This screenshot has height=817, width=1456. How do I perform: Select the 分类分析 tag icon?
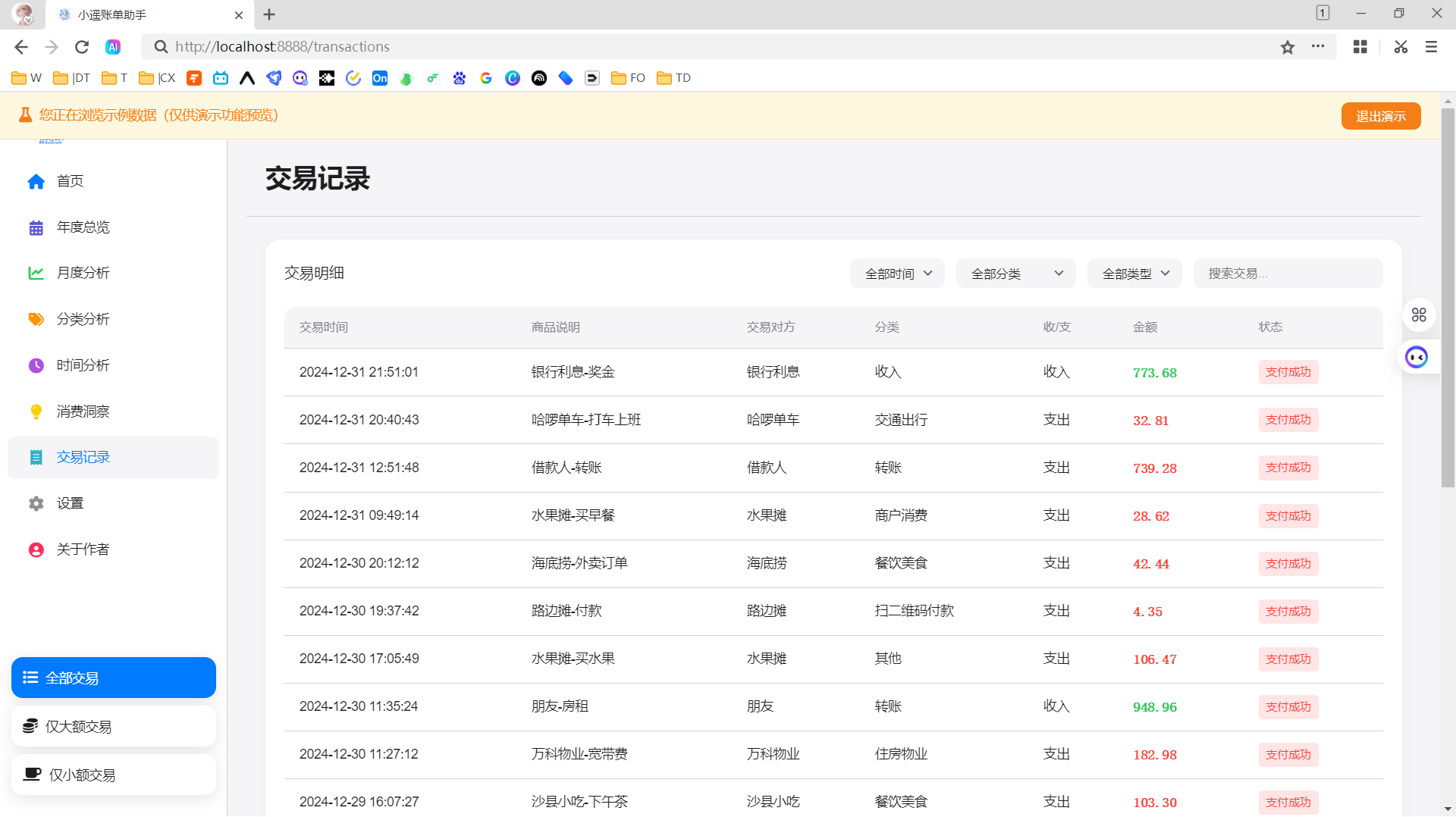click(x=36, y=319)
